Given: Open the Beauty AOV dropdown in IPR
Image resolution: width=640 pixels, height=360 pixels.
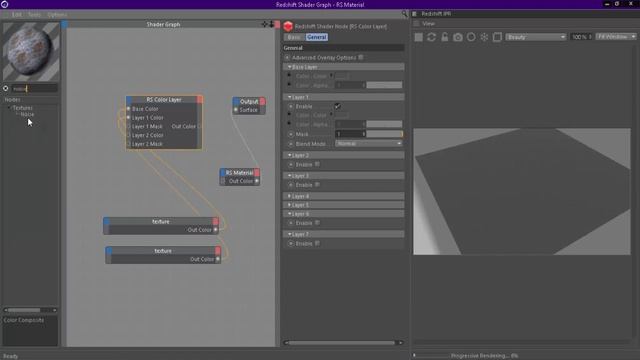Looking at the screenshot, I should click(536, 37).
